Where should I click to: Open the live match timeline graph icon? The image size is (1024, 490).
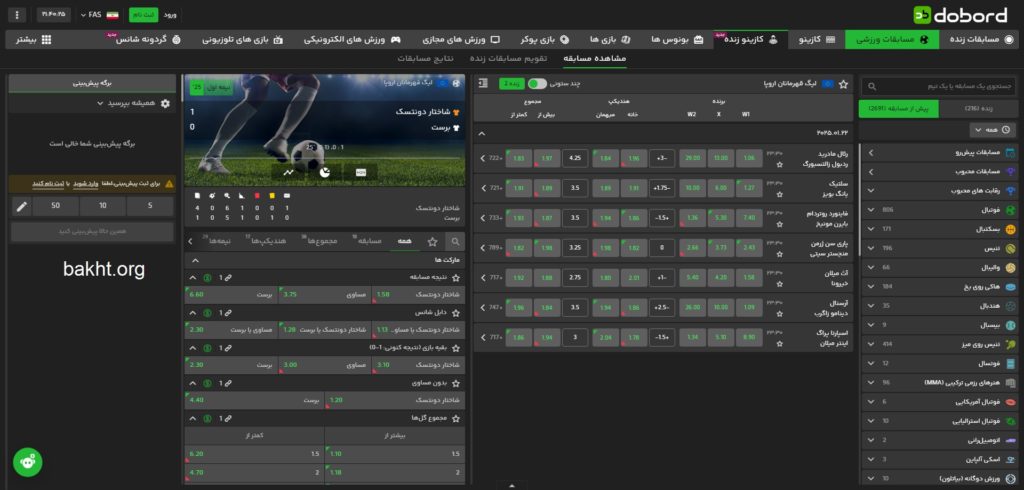[289, 172]
